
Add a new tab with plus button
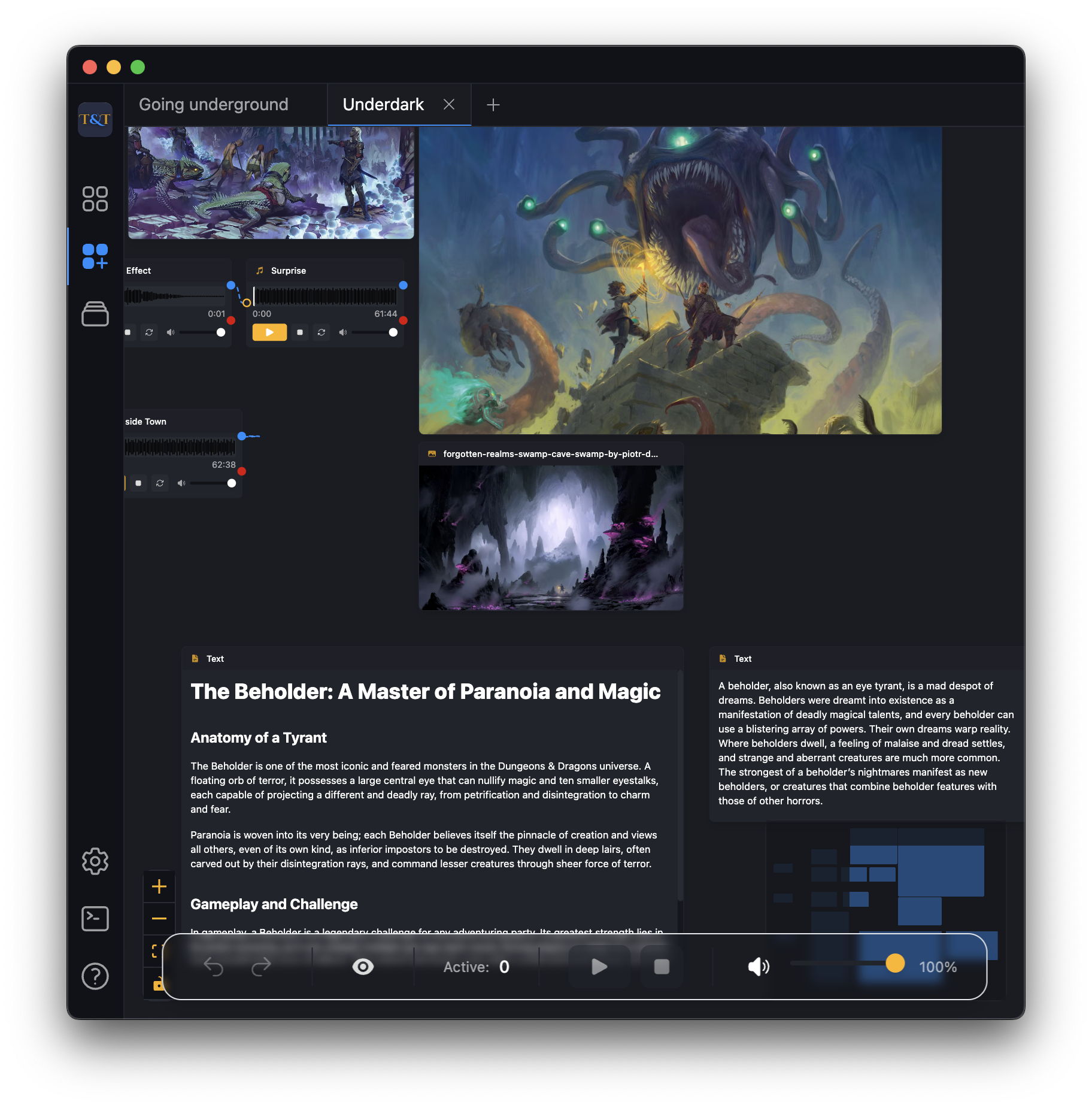coord(493,105)
